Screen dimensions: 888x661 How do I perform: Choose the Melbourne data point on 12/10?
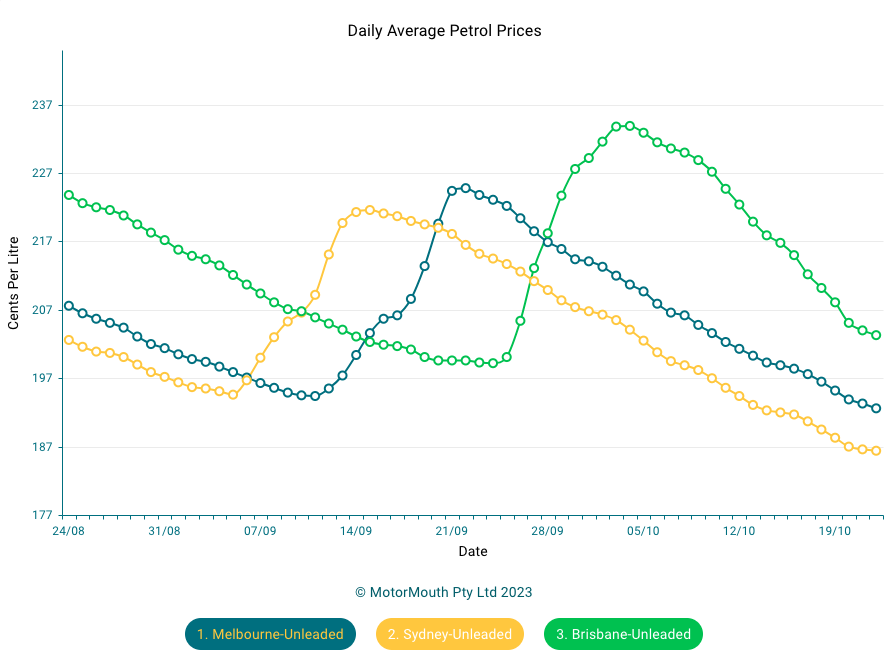[x=740, y=349]
